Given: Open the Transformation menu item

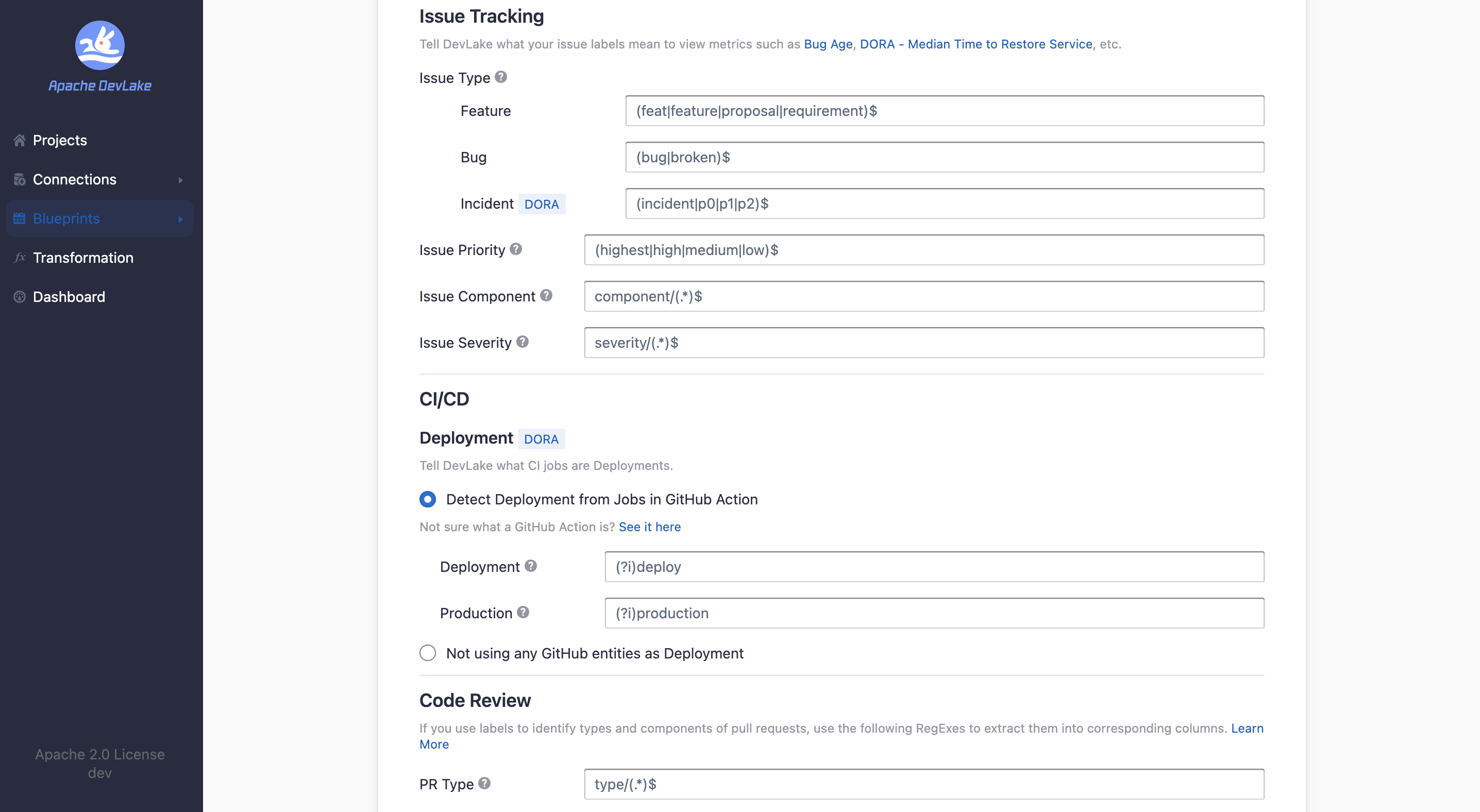Looking at the screenshot, I should (x=83, y=258).
